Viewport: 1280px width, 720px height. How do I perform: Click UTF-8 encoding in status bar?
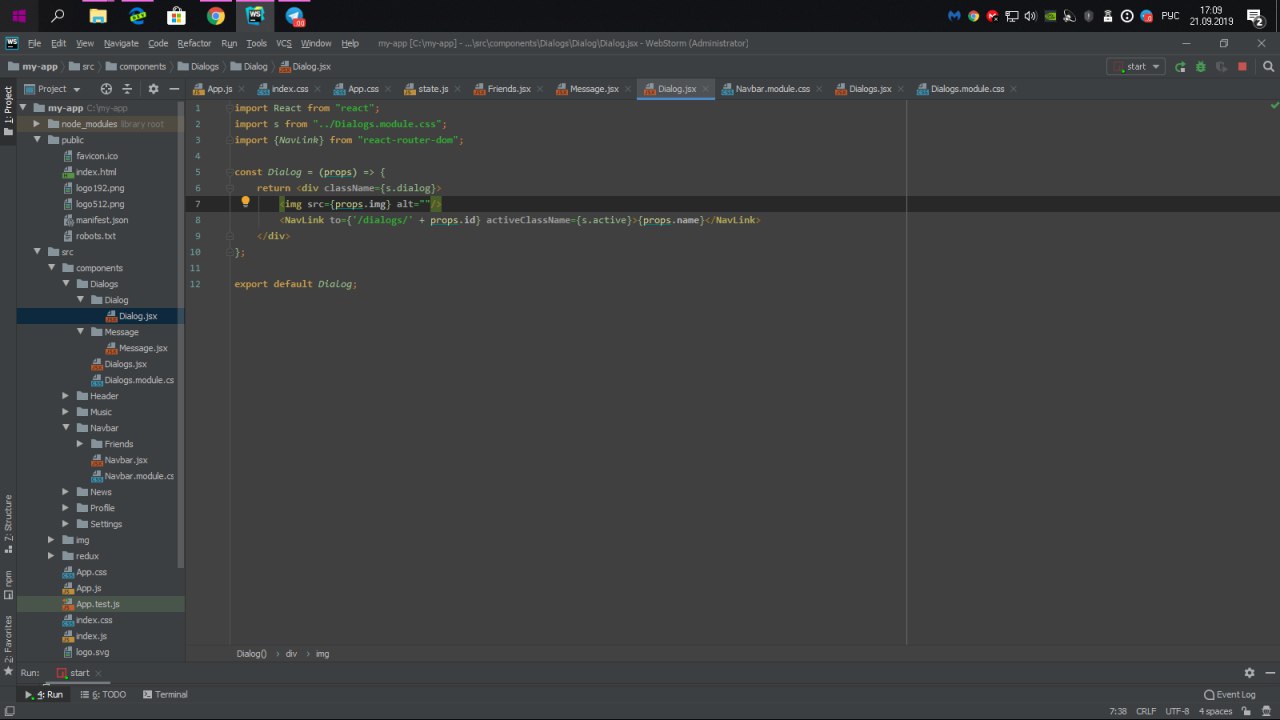1177,711
